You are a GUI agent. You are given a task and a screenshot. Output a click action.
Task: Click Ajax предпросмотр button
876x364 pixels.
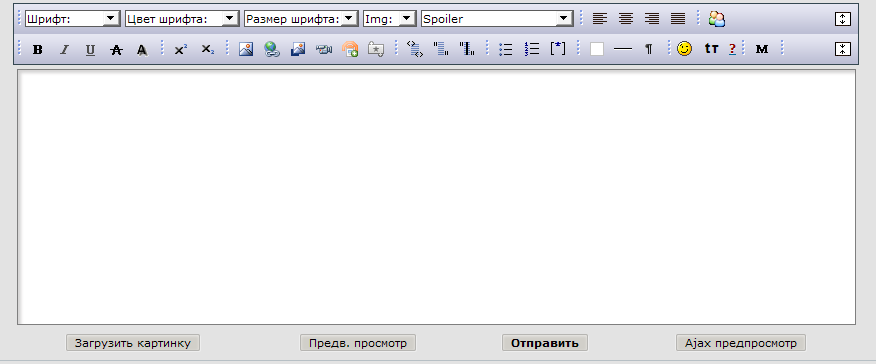click(741, 343)
